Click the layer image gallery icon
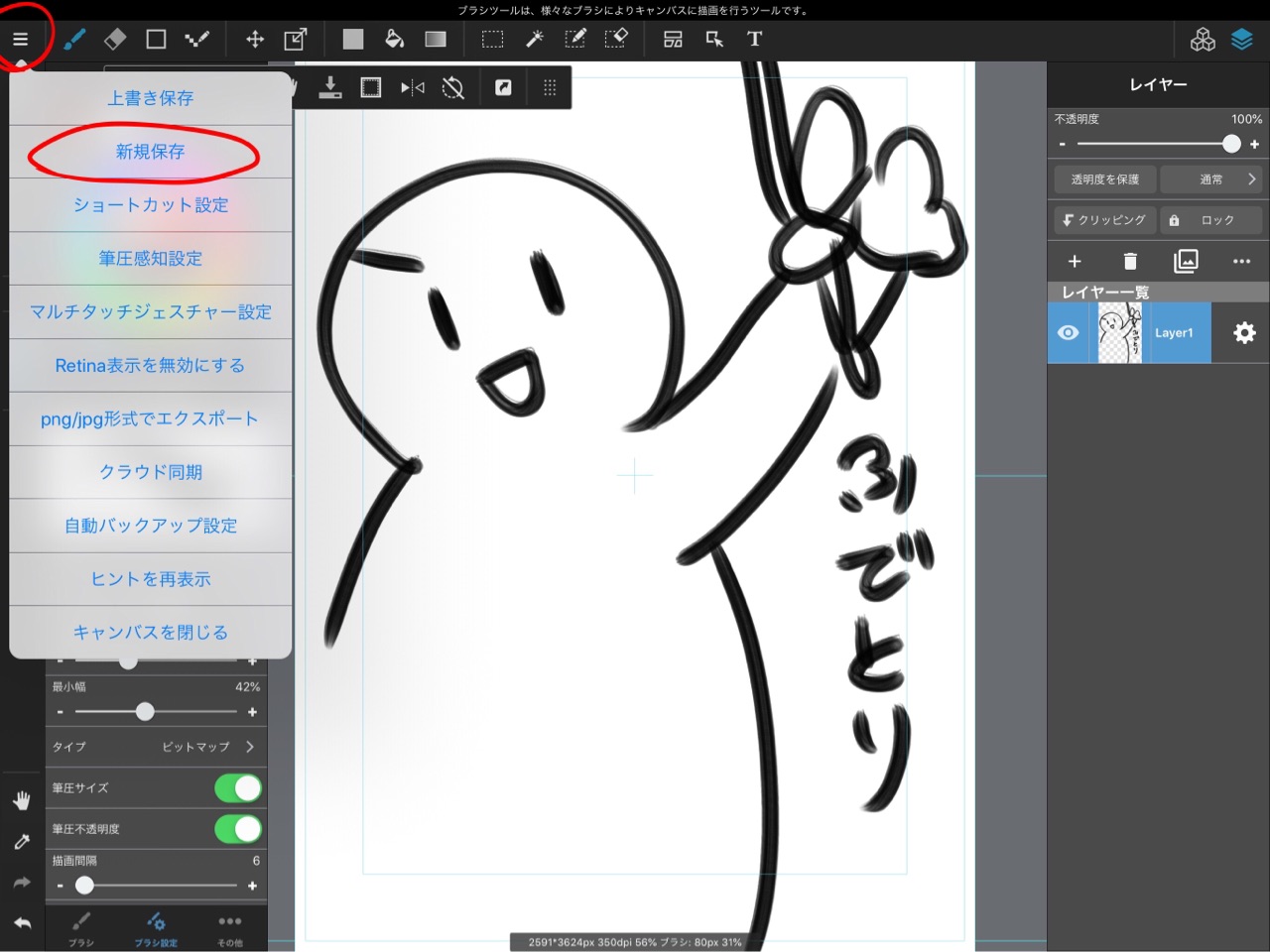Viewport: 1270px width, 952px height. (x=1186, y=261)
